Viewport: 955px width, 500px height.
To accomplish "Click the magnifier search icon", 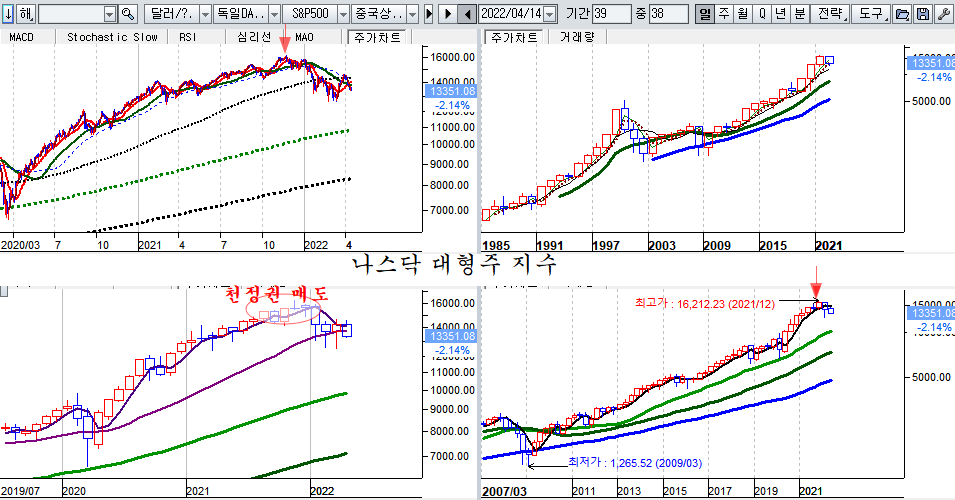I will coord(128,15).
